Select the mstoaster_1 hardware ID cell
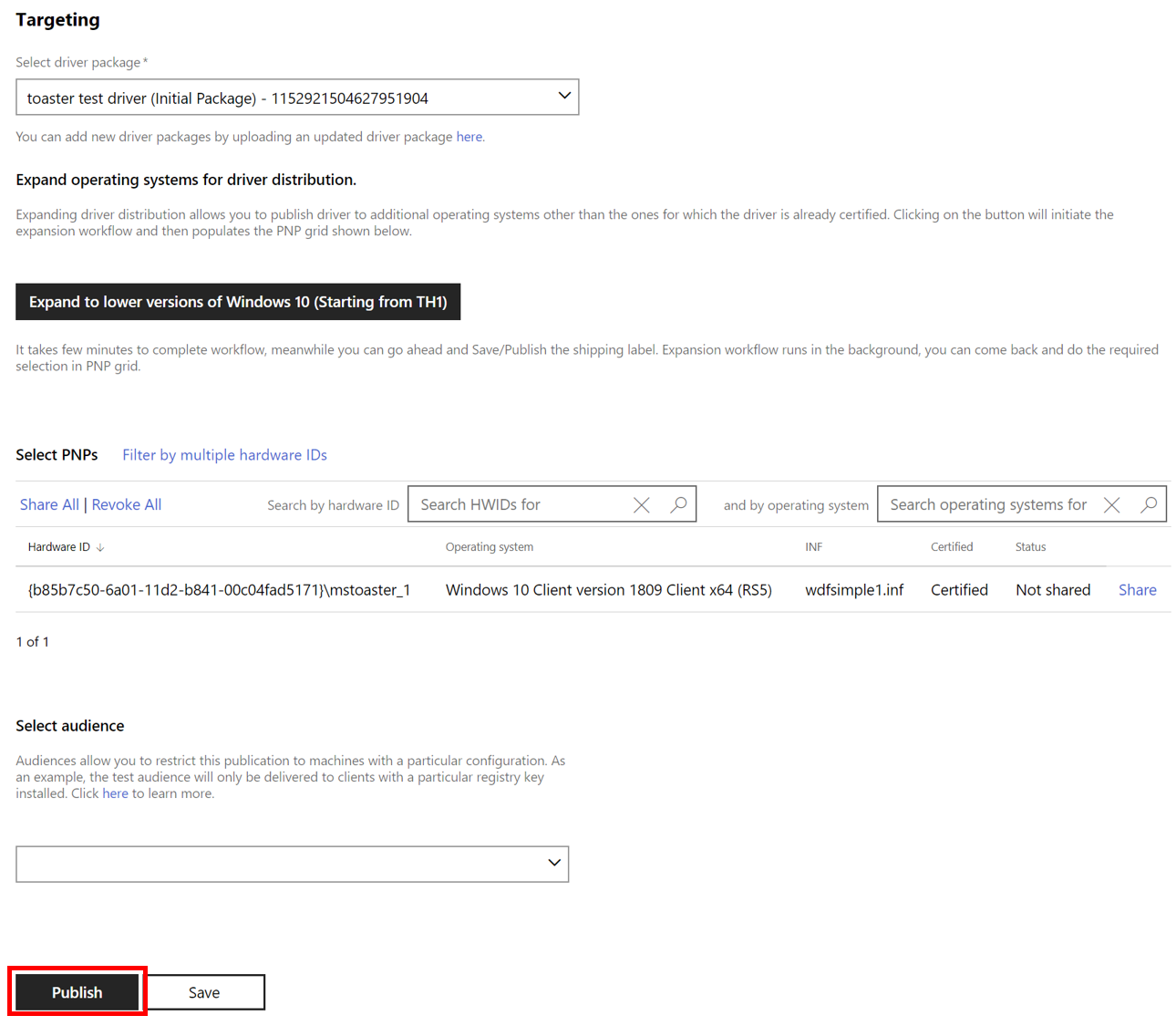This screenshot has width=1176, height=1026. (219, 590)
